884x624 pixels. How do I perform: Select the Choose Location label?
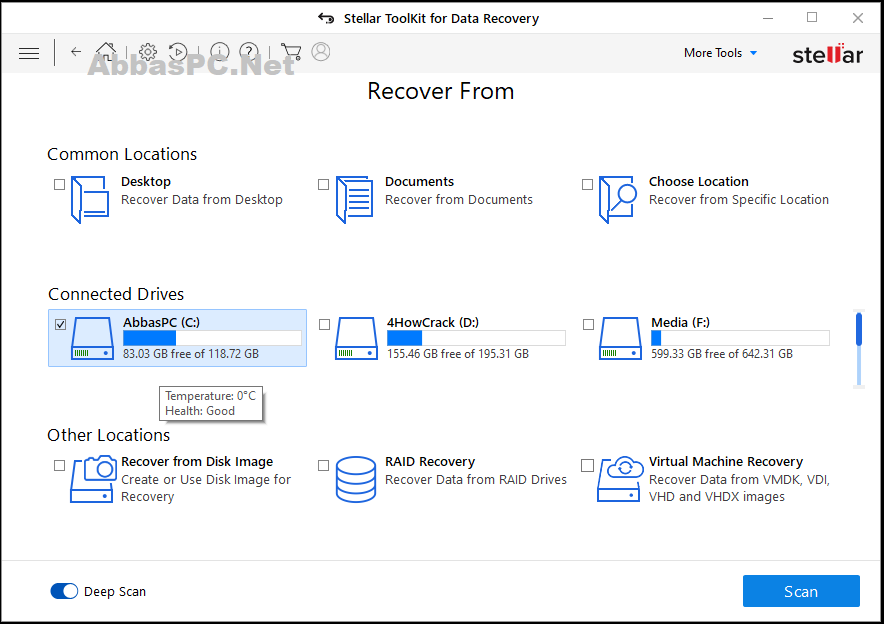tap(699, 182)
